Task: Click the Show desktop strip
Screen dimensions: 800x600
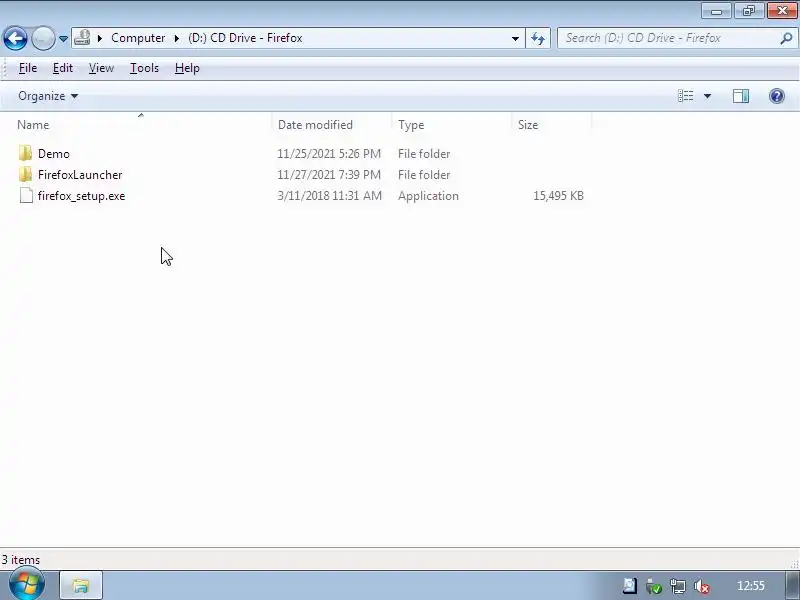Action: pos(792,585)
